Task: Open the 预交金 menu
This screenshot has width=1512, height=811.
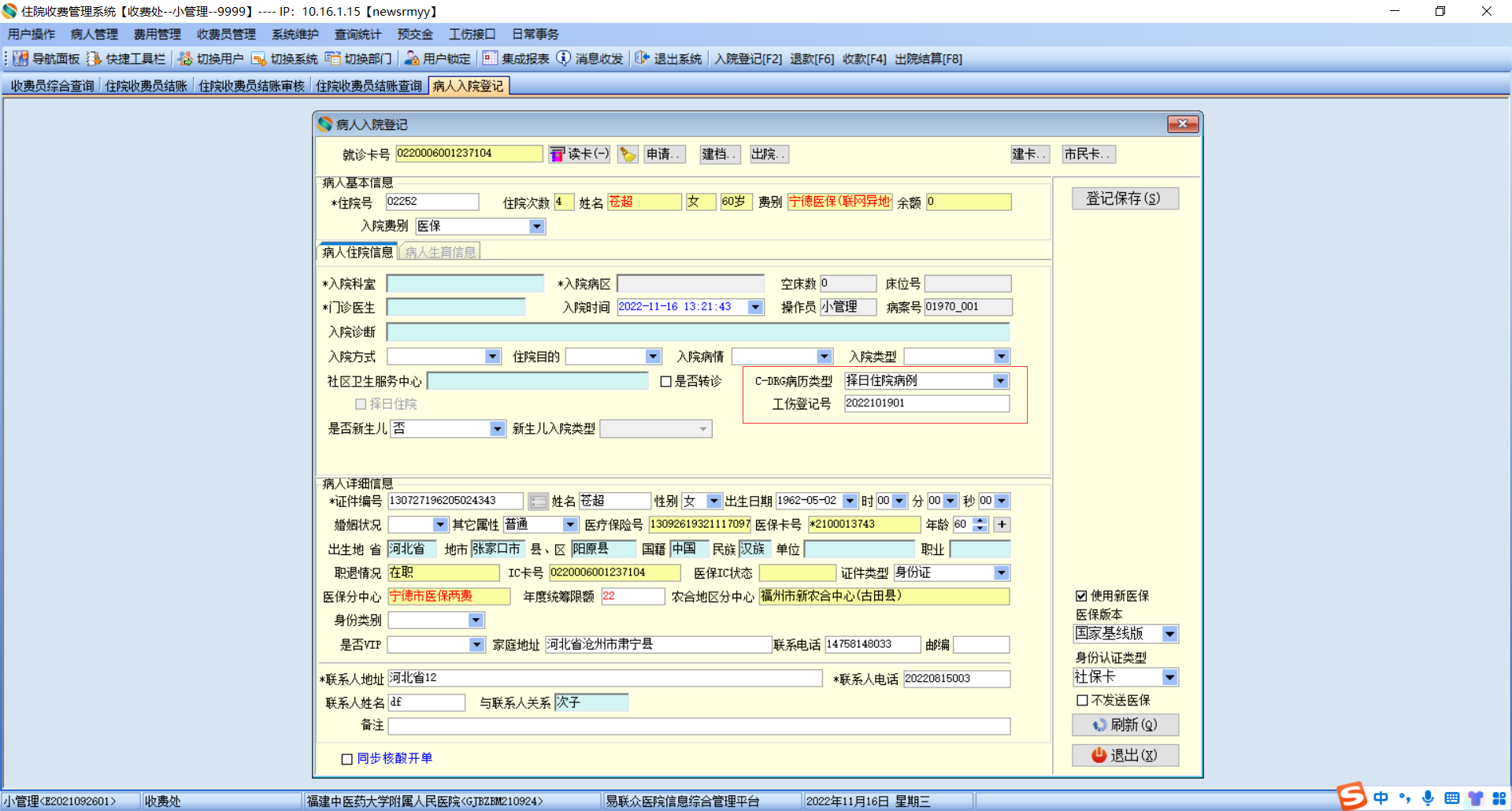Action: 415,35
